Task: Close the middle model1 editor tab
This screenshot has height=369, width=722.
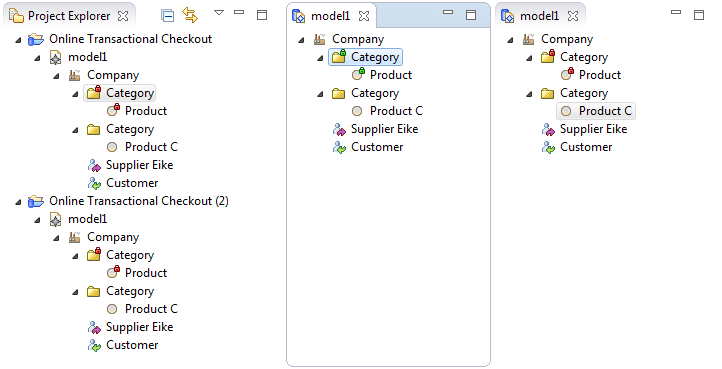Action: click(x=364, y=16)
